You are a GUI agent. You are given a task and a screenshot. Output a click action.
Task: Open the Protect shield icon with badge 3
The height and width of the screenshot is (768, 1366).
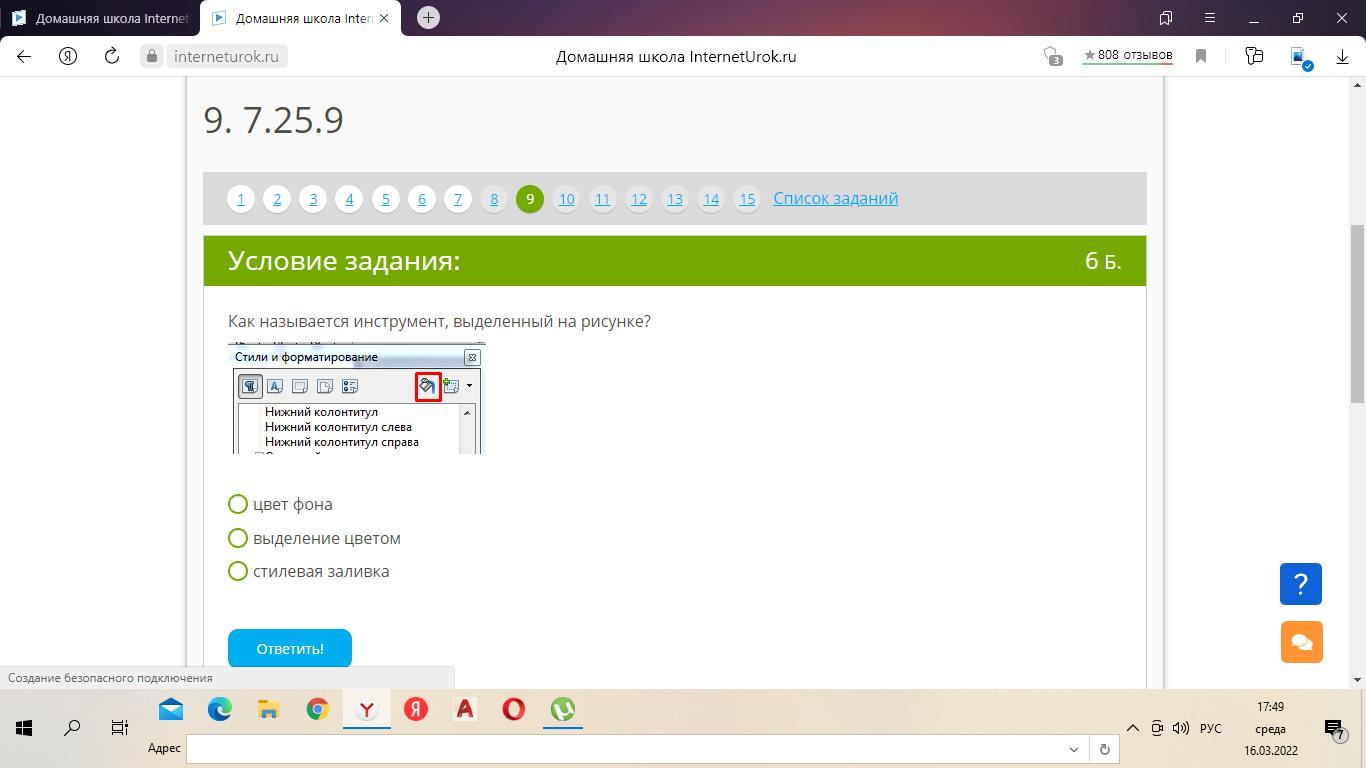coord(1051,57)
